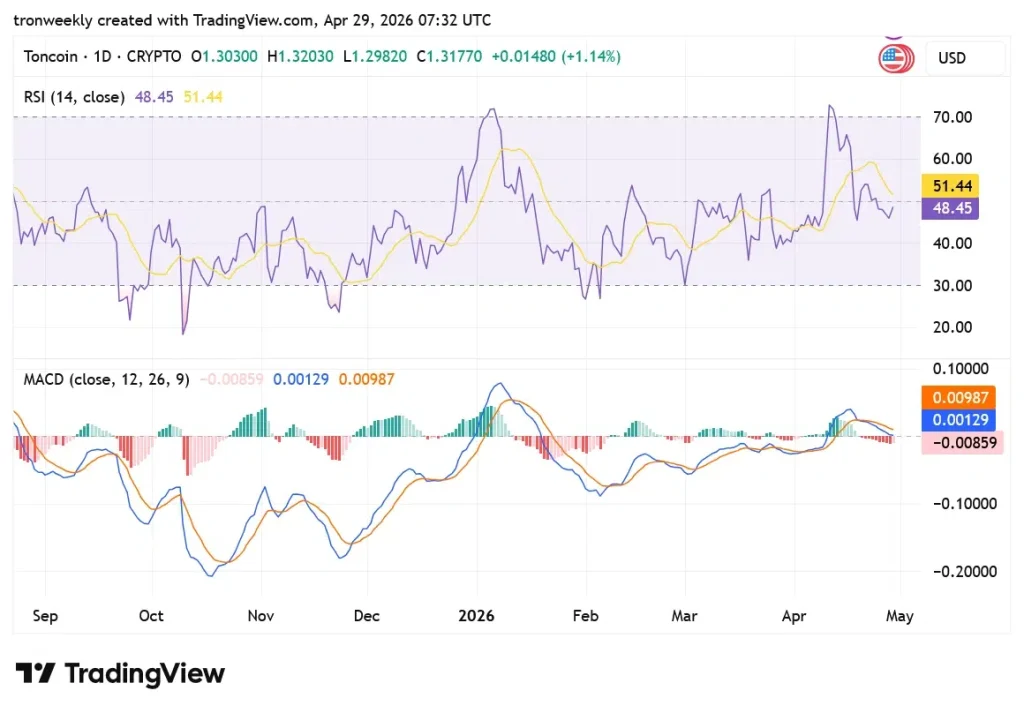Click the yellow RSI MA value 51.44 in legend
The height and width of the screenshot is (713, 1024).
click(x=202, y=97)
